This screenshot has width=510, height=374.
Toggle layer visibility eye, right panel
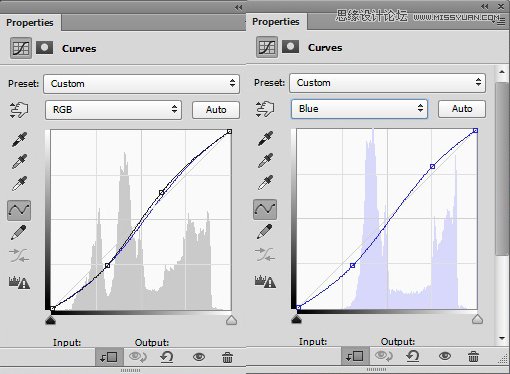point(445,356)
